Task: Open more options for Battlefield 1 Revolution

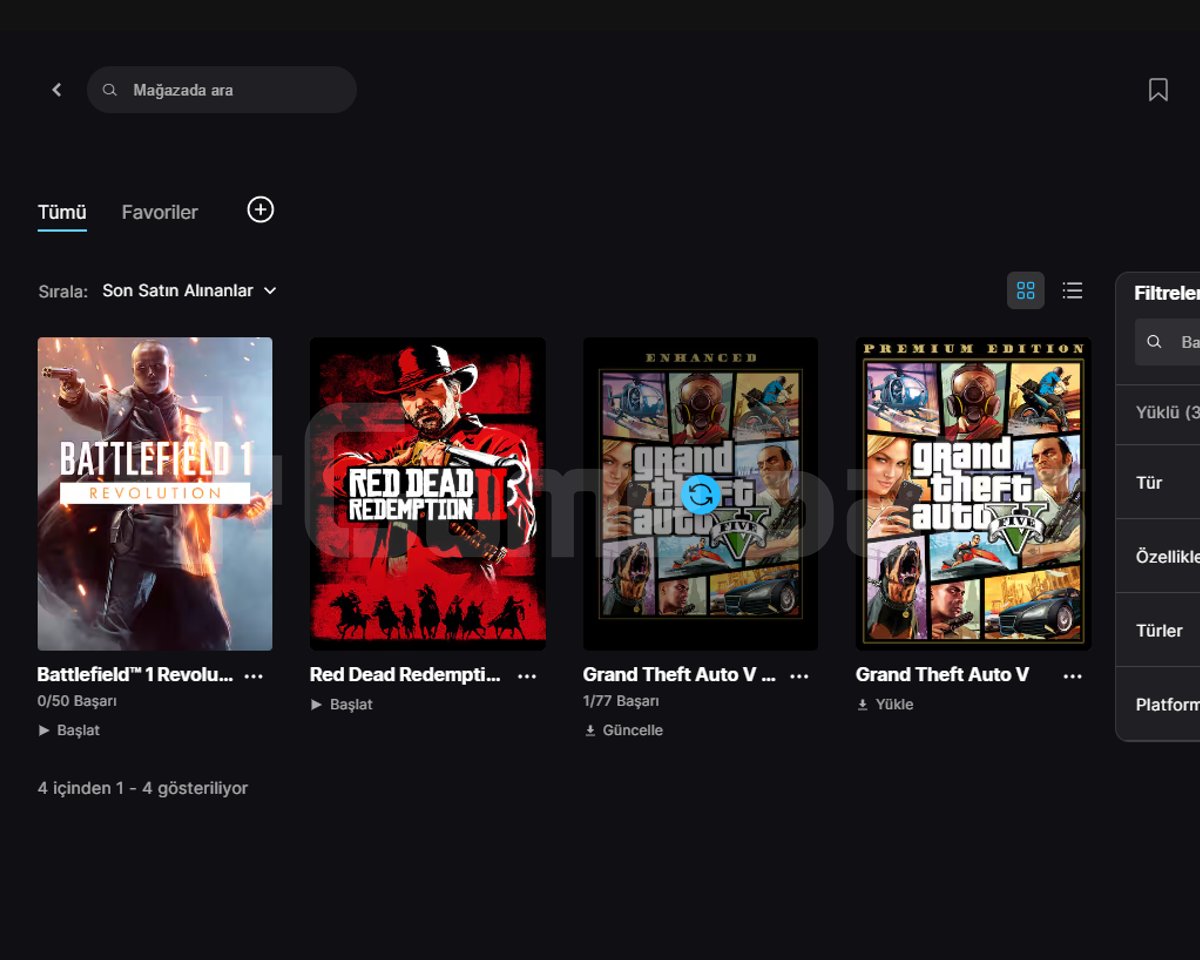Action: pos(254,676)
